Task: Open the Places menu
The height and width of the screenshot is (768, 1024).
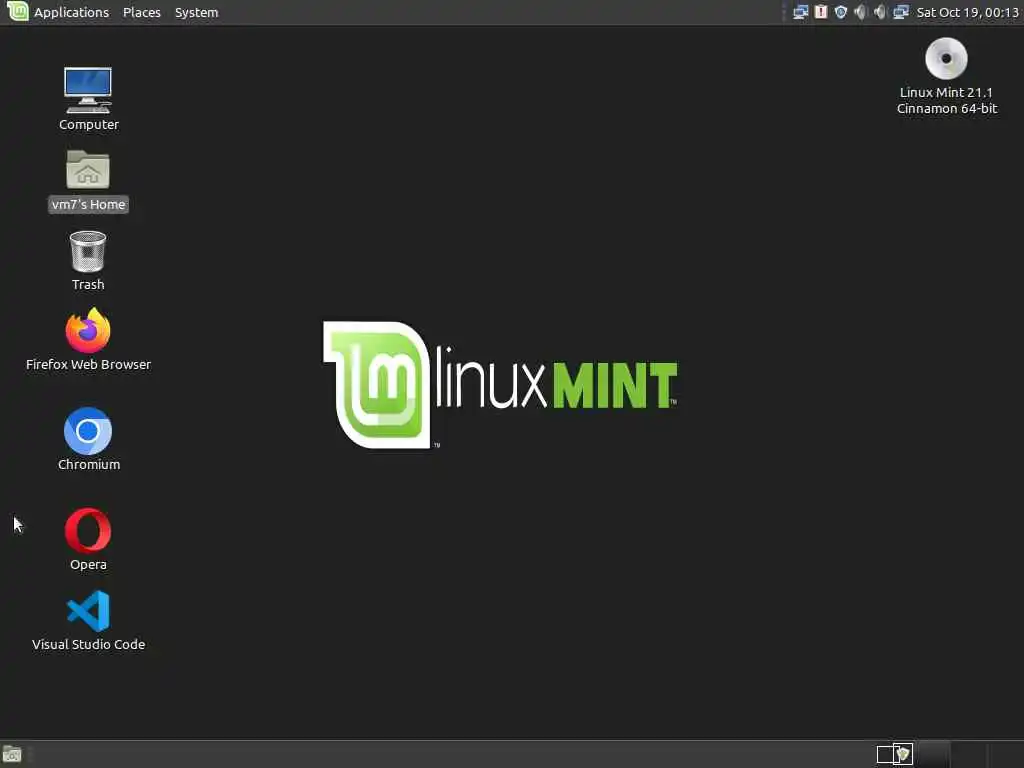Action: coord(142,12)
